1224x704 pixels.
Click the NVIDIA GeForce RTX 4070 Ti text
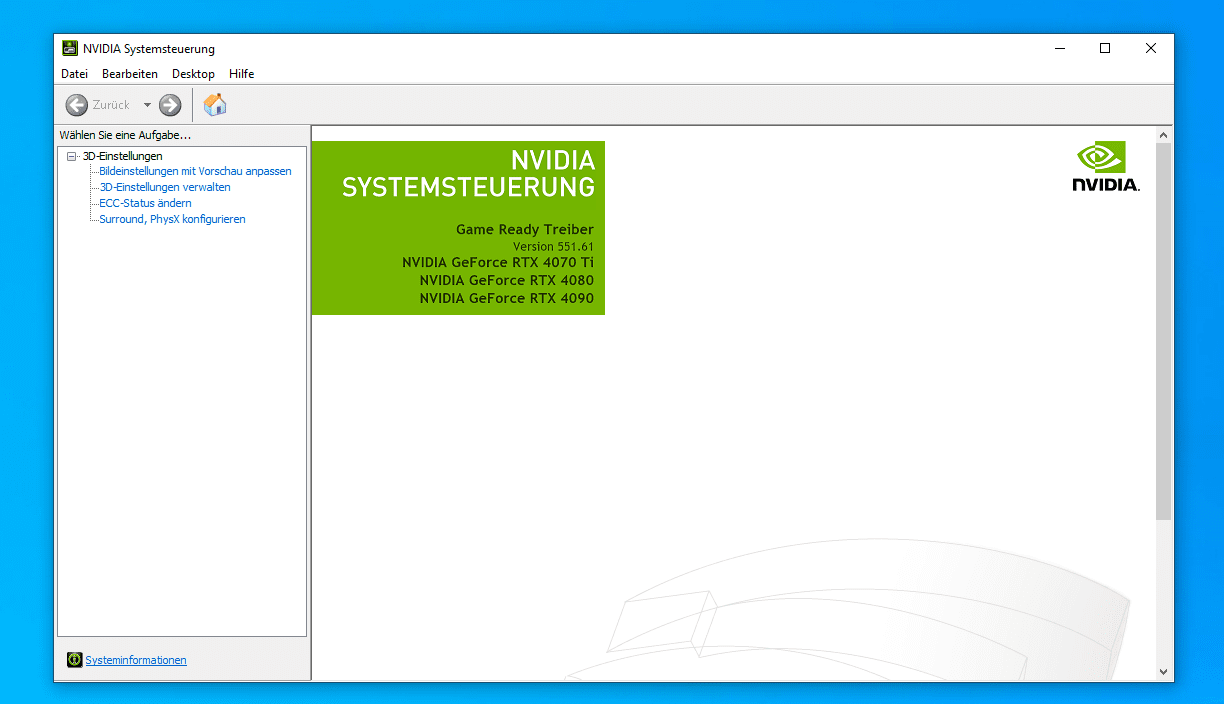point(498,262)
